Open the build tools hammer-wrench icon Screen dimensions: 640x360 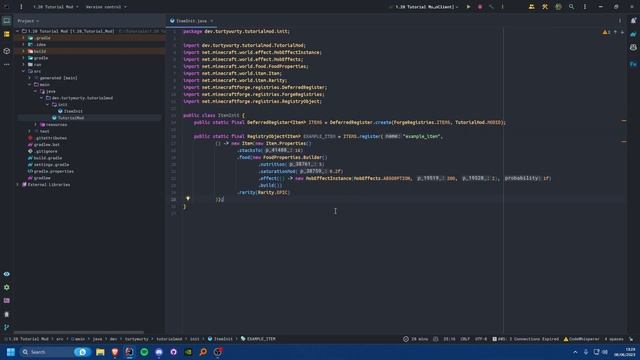545,7
